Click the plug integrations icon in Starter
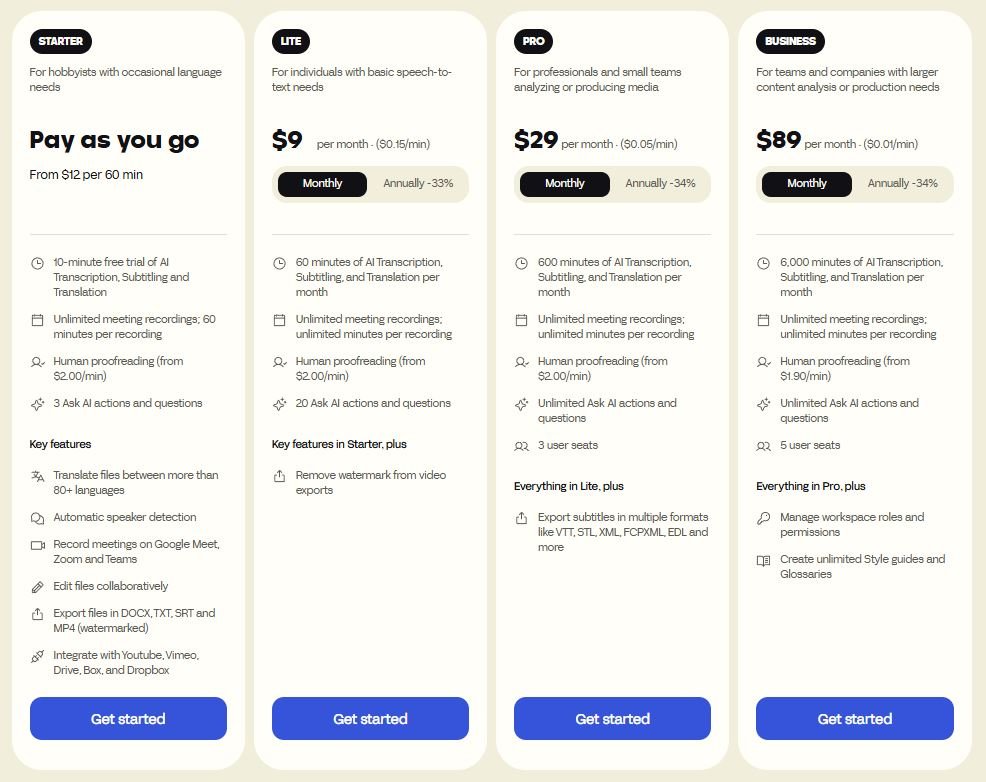Viewport: 986px width, 782px height. pyautogui.click(x=38, y=656)
